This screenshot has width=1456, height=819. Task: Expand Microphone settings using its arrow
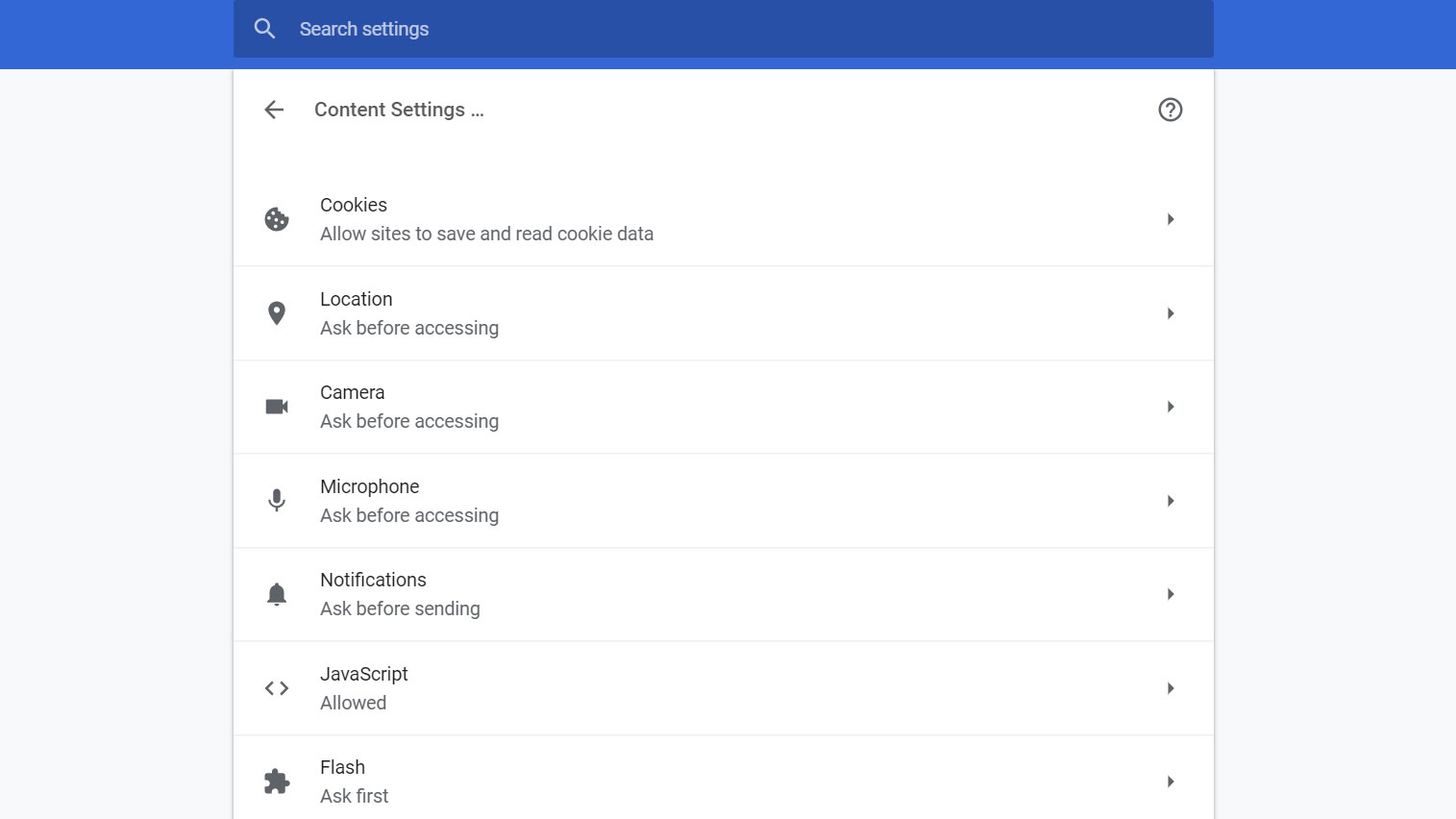pos(1170,501)
